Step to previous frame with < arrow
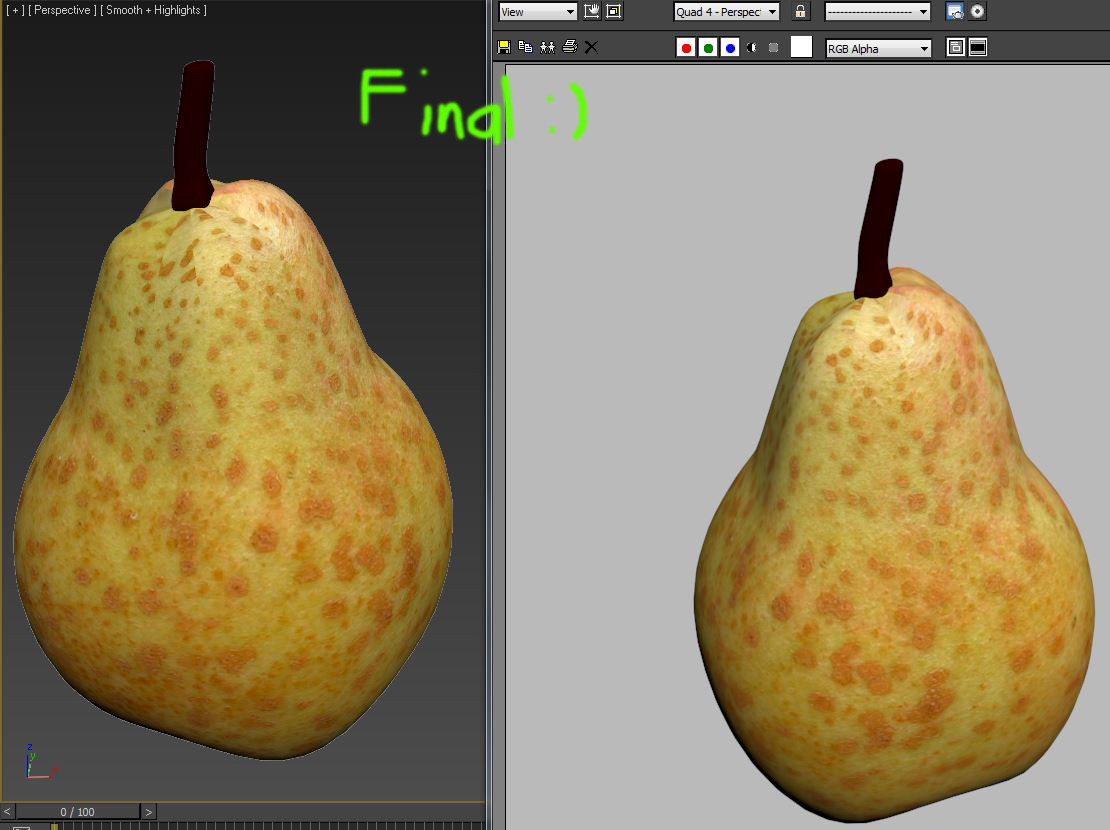Image resolution: width=1110 pixels, height=830 pixels. 8,812
